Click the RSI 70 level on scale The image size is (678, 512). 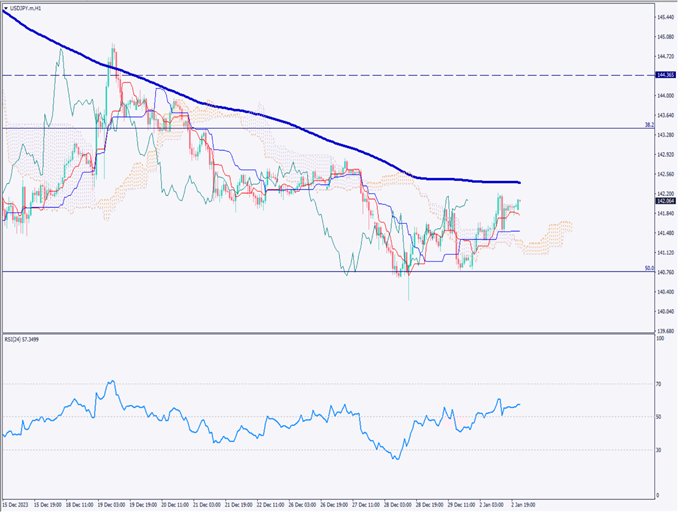point(660,384)
